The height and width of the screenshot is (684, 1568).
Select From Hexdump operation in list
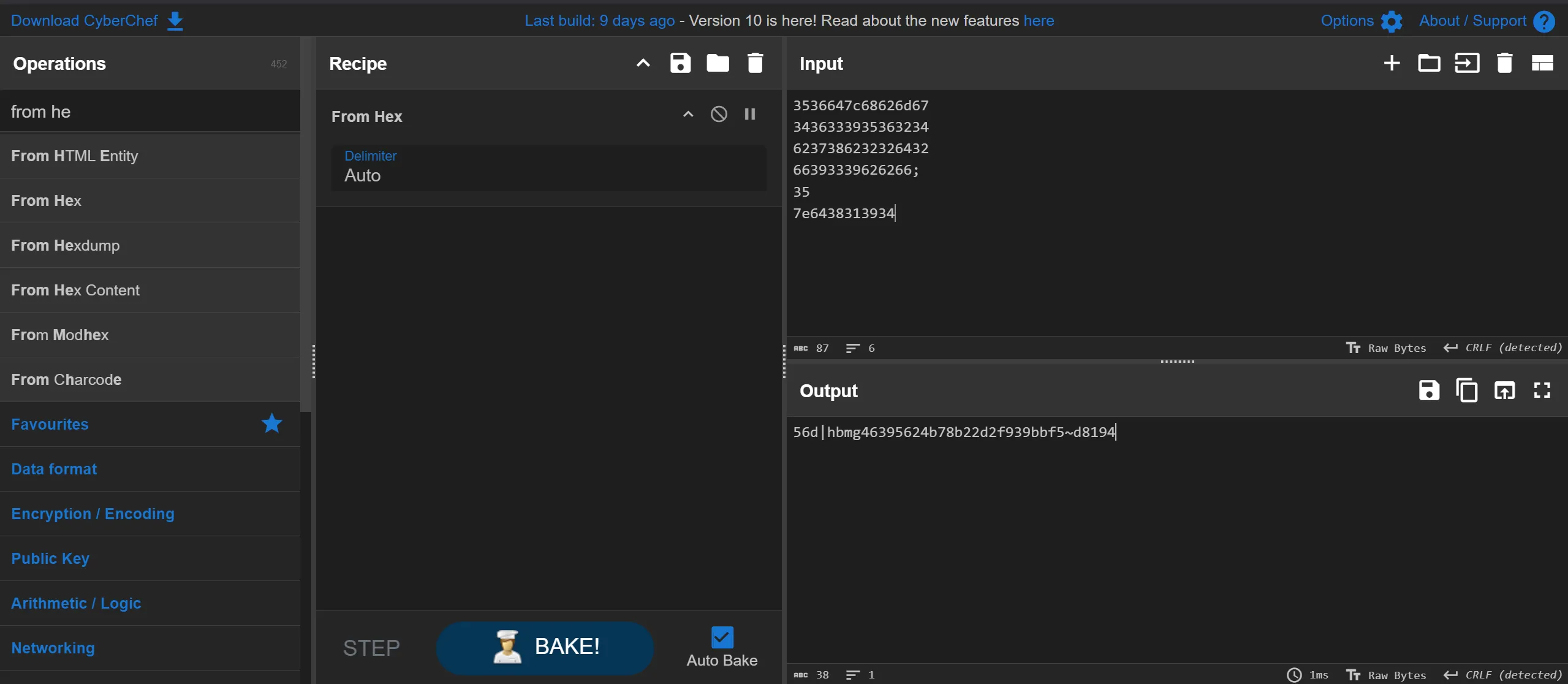pos(66,245)
